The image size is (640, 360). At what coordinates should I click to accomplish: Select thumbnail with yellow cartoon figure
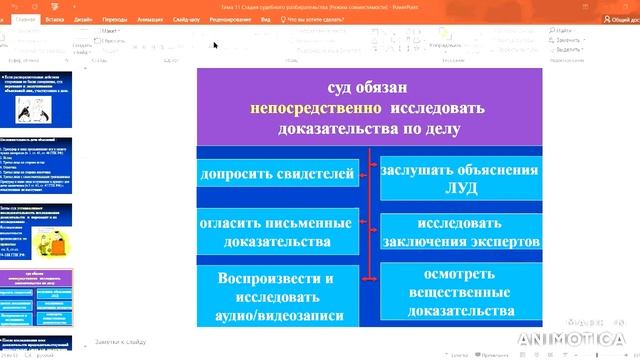point(36,231)
